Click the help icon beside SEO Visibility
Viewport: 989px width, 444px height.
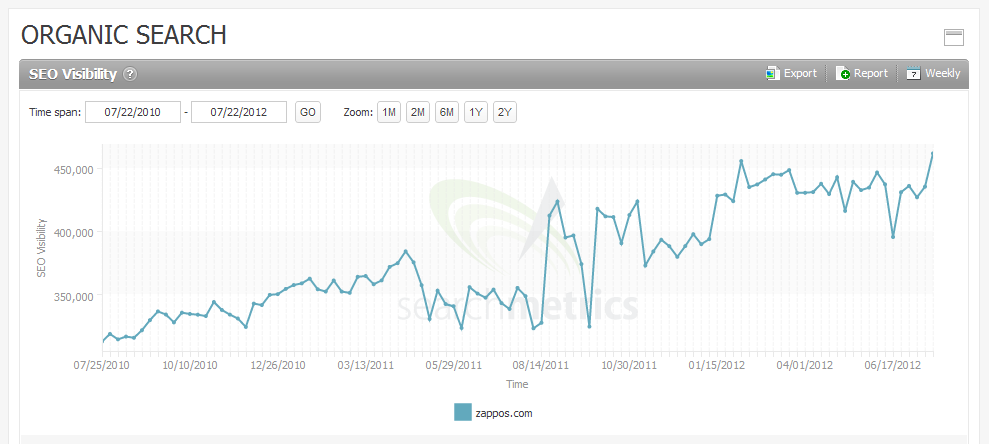tap(130, 74)
